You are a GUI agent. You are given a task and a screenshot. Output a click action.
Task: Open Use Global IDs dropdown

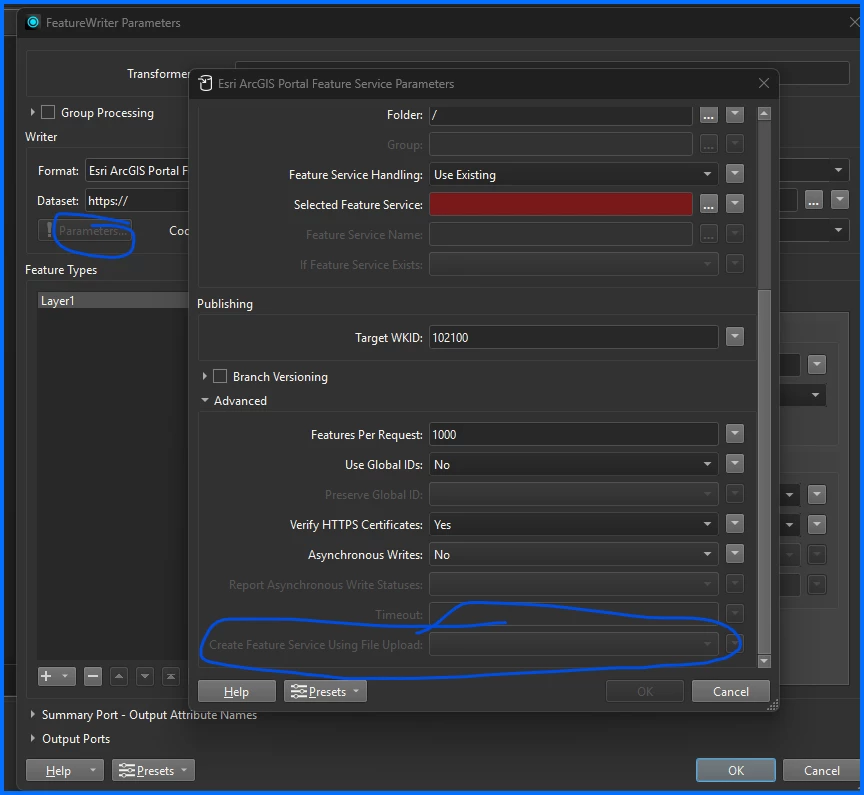point(574,464)
